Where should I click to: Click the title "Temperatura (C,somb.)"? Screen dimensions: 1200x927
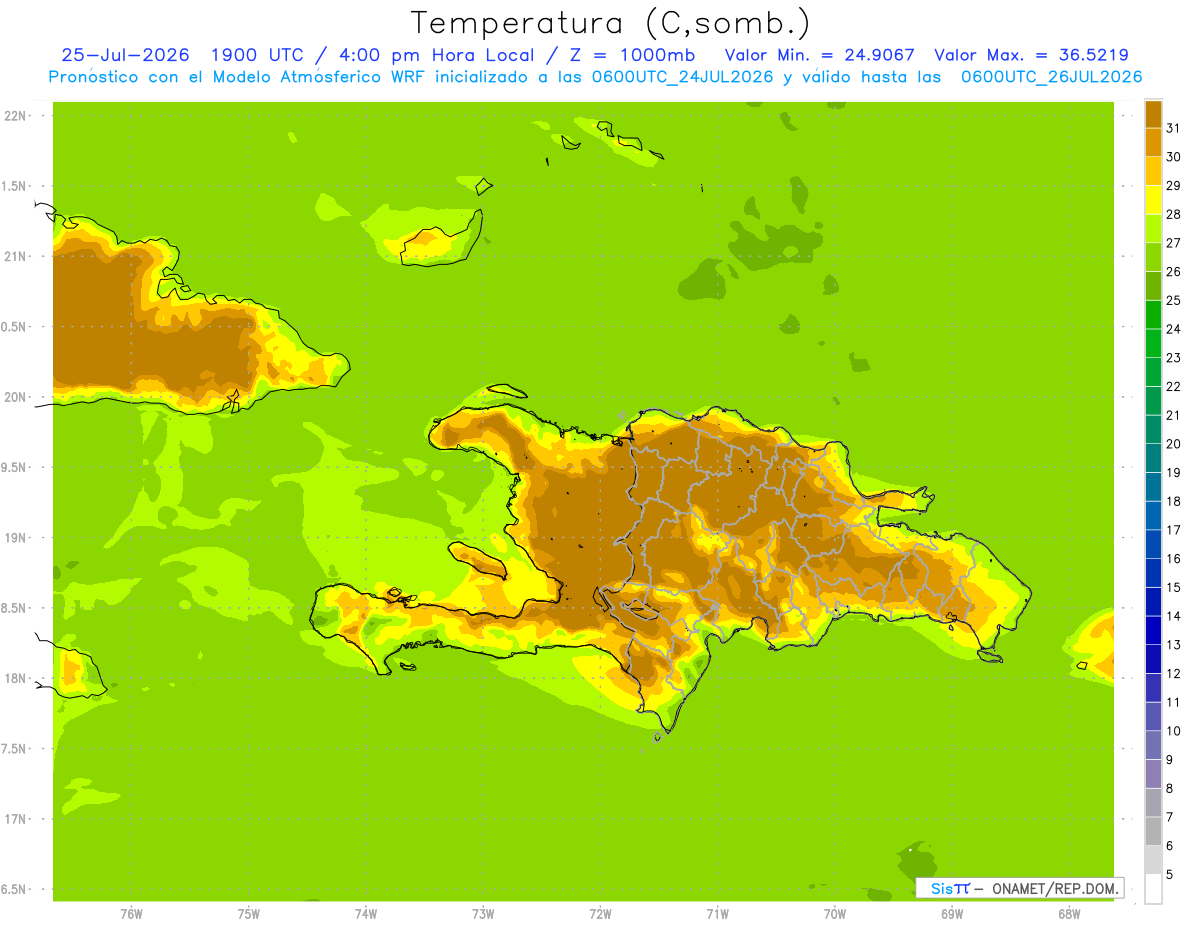611,23
